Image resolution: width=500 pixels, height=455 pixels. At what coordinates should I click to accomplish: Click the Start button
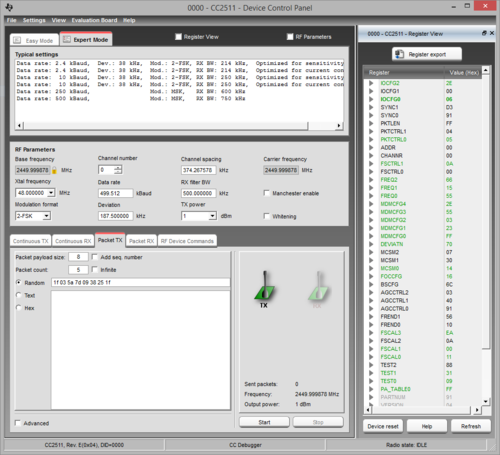point(264,422)
